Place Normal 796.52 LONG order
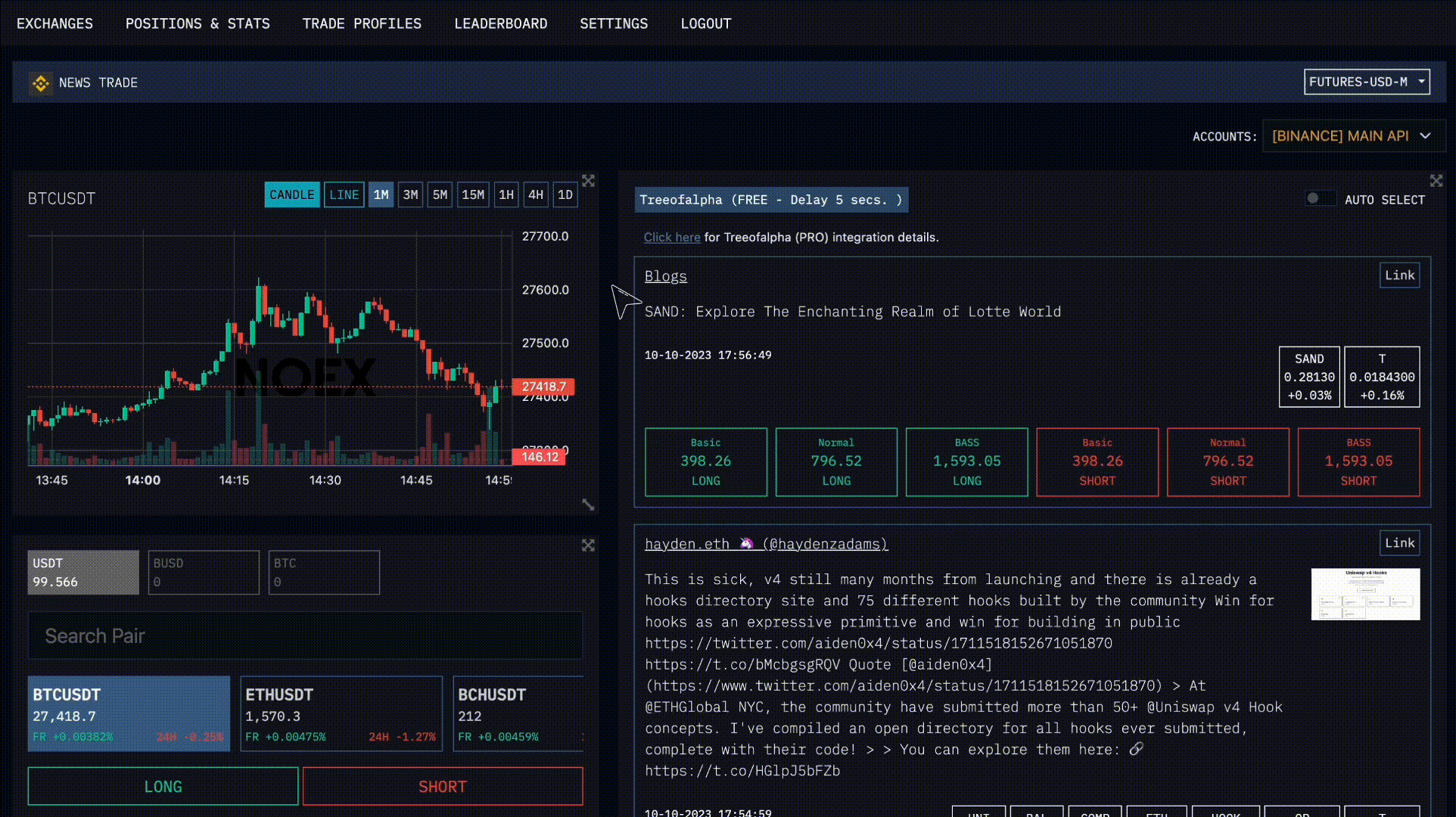Screen dimensions: 1456x817 [836, 462]
